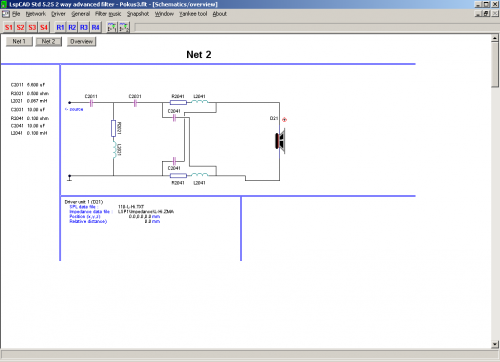Click the Net 2 heading text
This screenshot has width=500, height=362.
pos(199,55)
